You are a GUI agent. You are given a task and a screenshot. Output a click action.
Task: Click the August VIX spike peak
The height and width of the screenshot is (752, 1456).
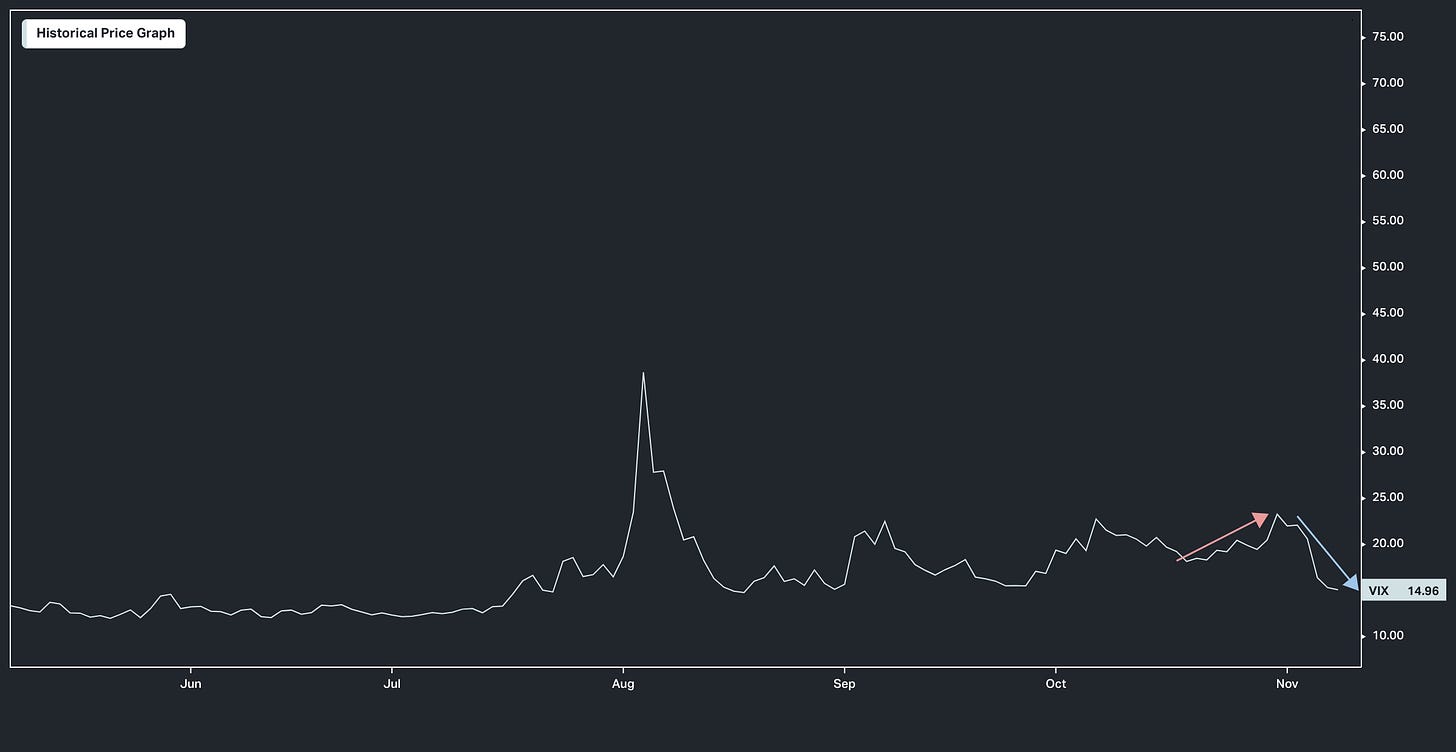[643, 373]
